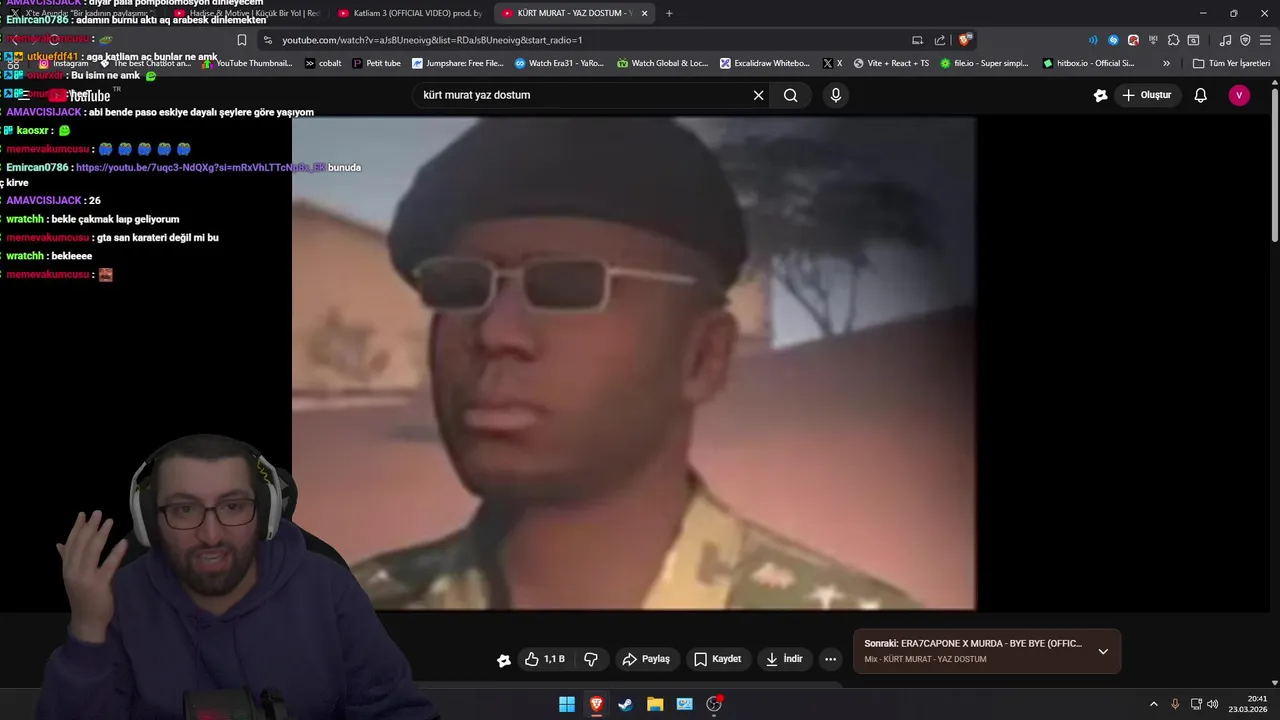Expand the Sonraki playlist panel chevron
Screen dimensions: 1280x720
coord(1103,651)
